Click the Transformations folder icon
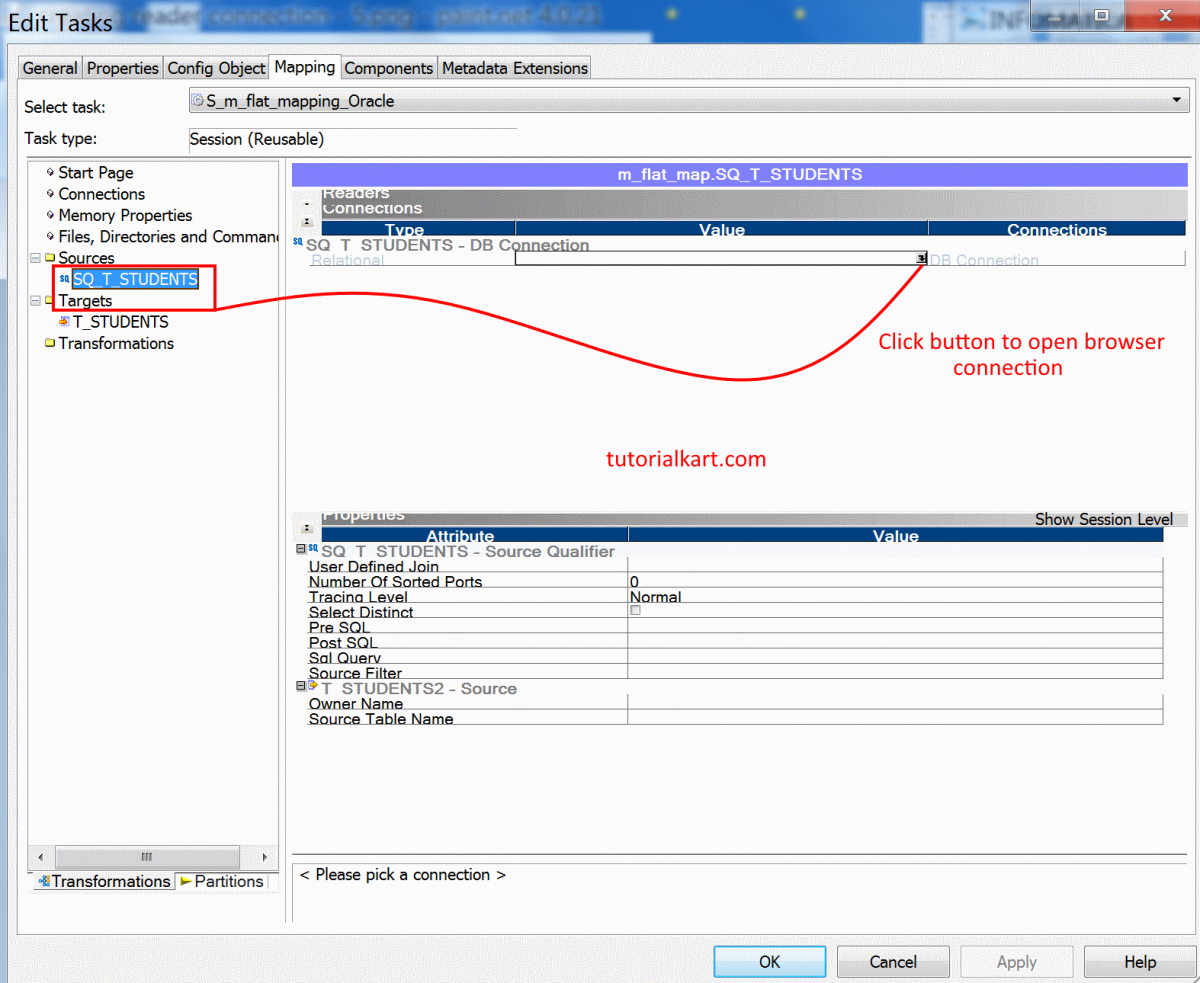 pos(52,343)
